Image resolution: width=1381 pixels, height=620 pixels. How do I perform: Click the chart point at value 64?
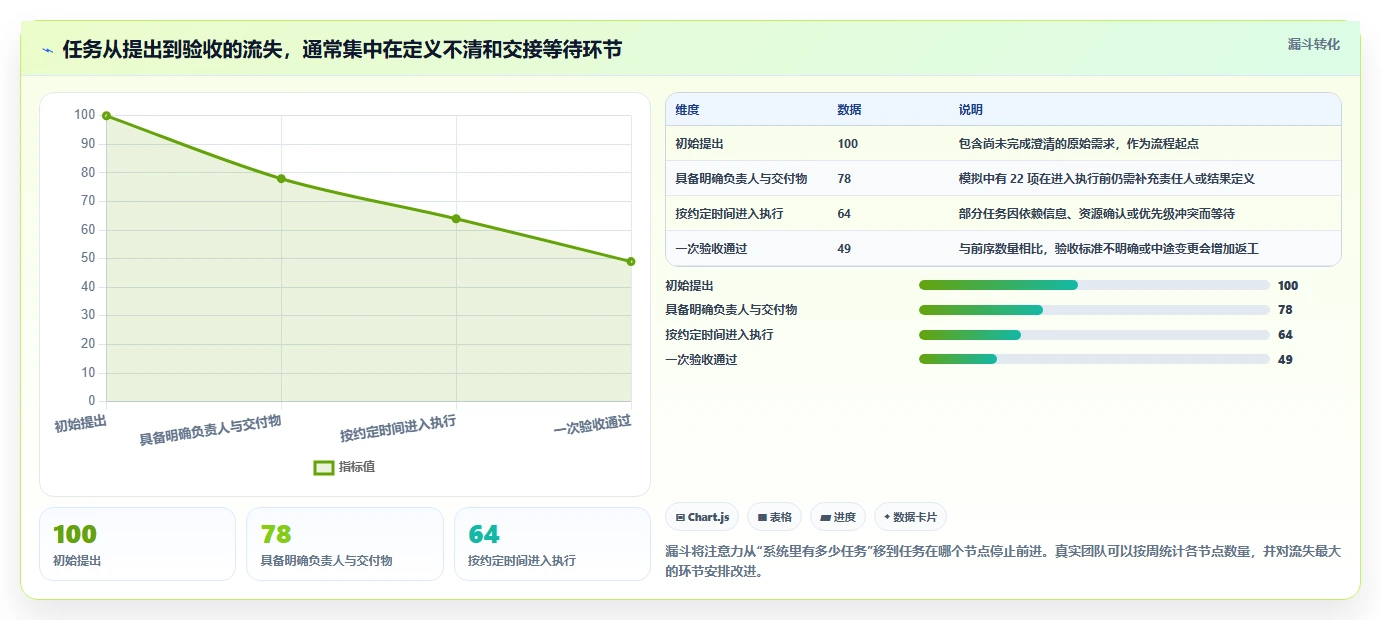pyautogui.click(x=456, y=219)
